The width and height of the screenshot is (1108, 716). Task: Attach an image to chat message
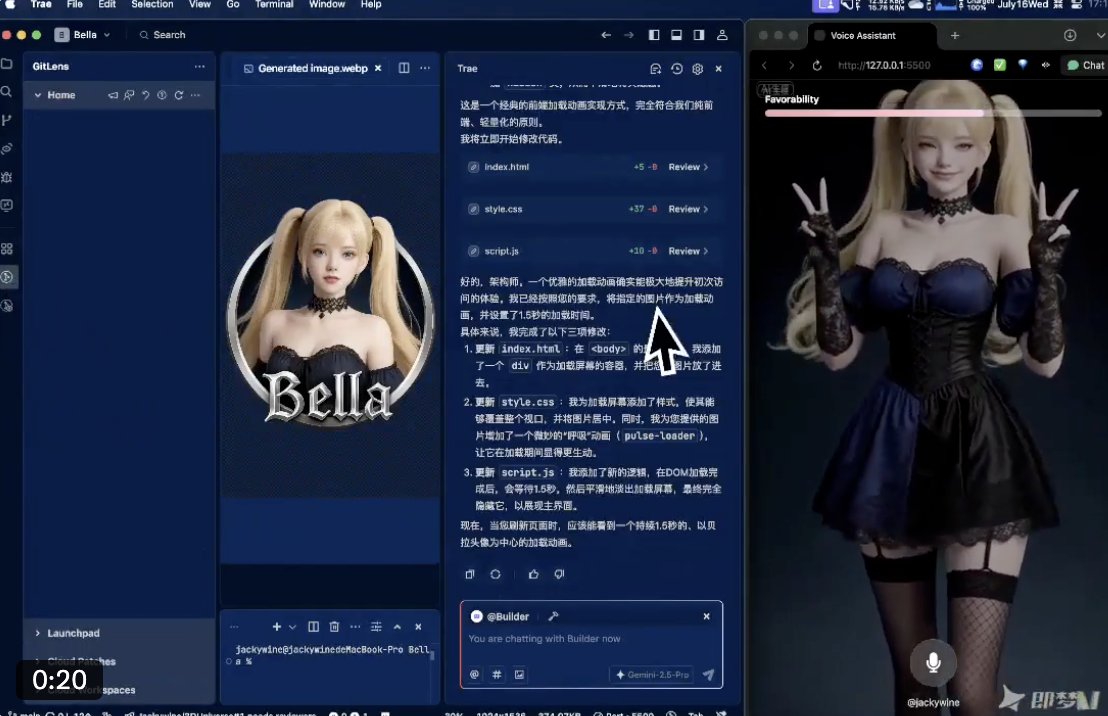[x=519, y=674]
